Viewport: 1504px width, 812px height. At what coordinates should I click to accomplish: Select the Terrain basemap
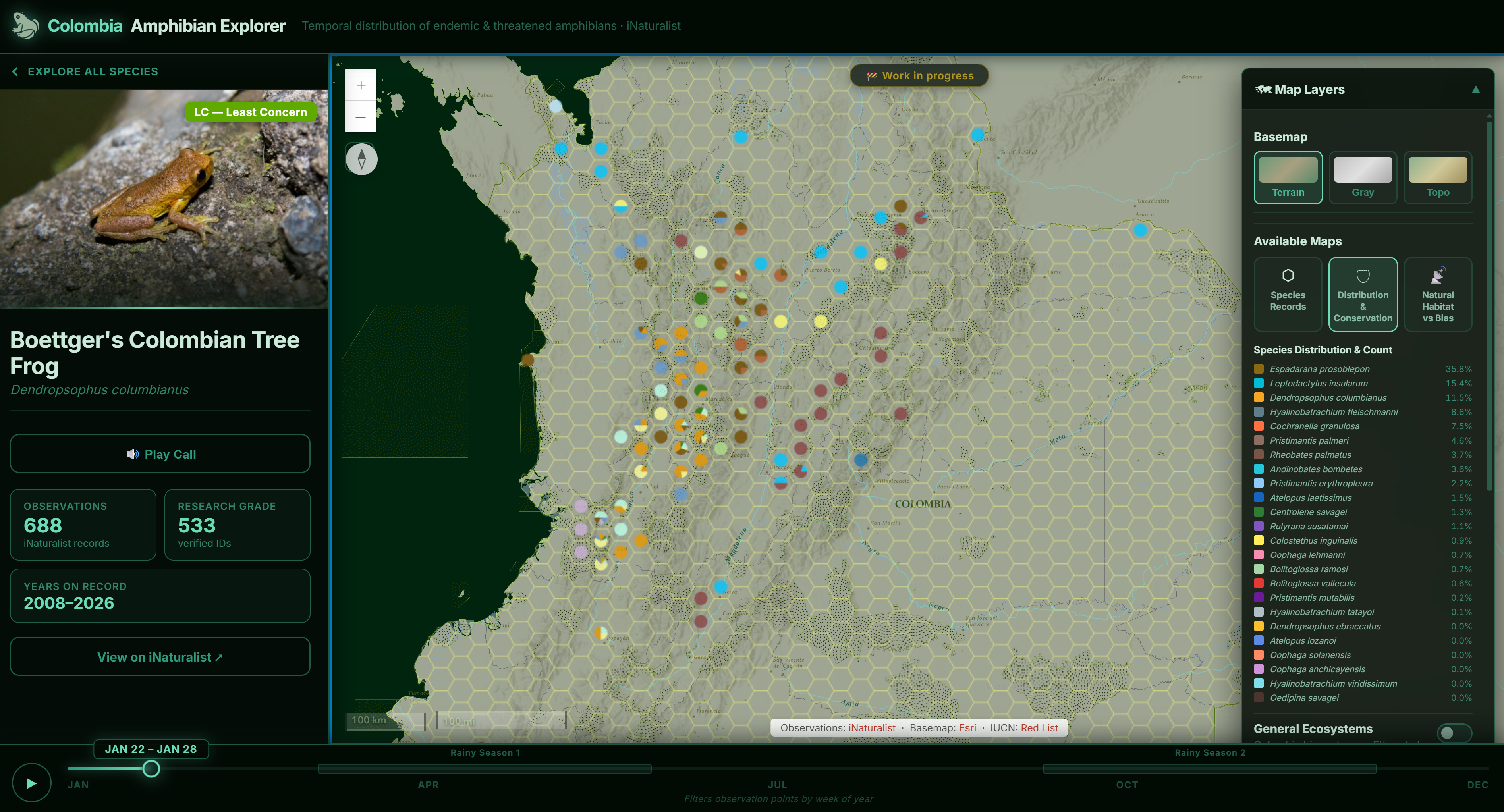(1288, 177)
